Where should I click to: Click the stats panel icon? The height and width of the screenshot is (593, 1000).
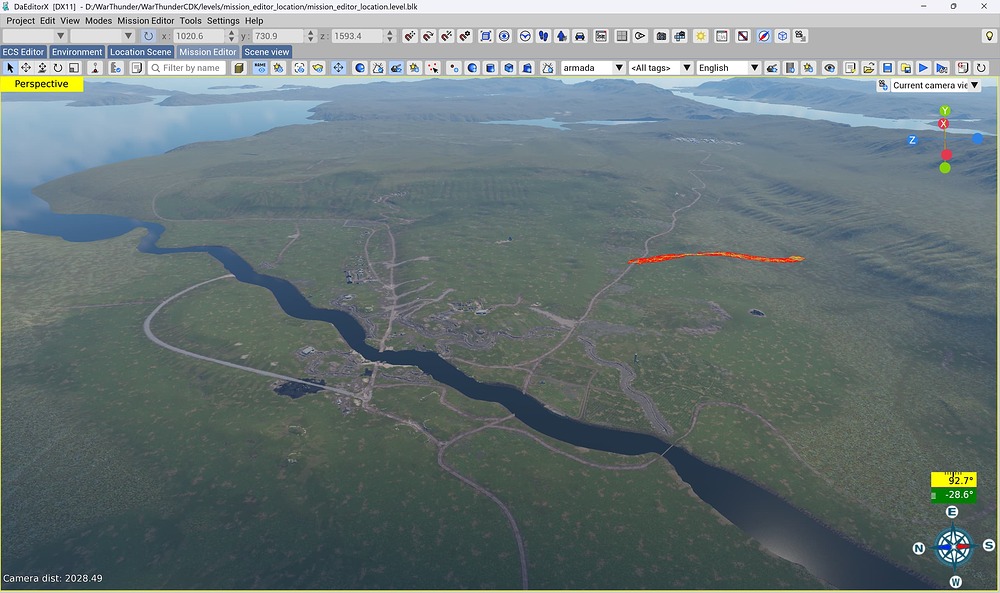tap(601, 36)
